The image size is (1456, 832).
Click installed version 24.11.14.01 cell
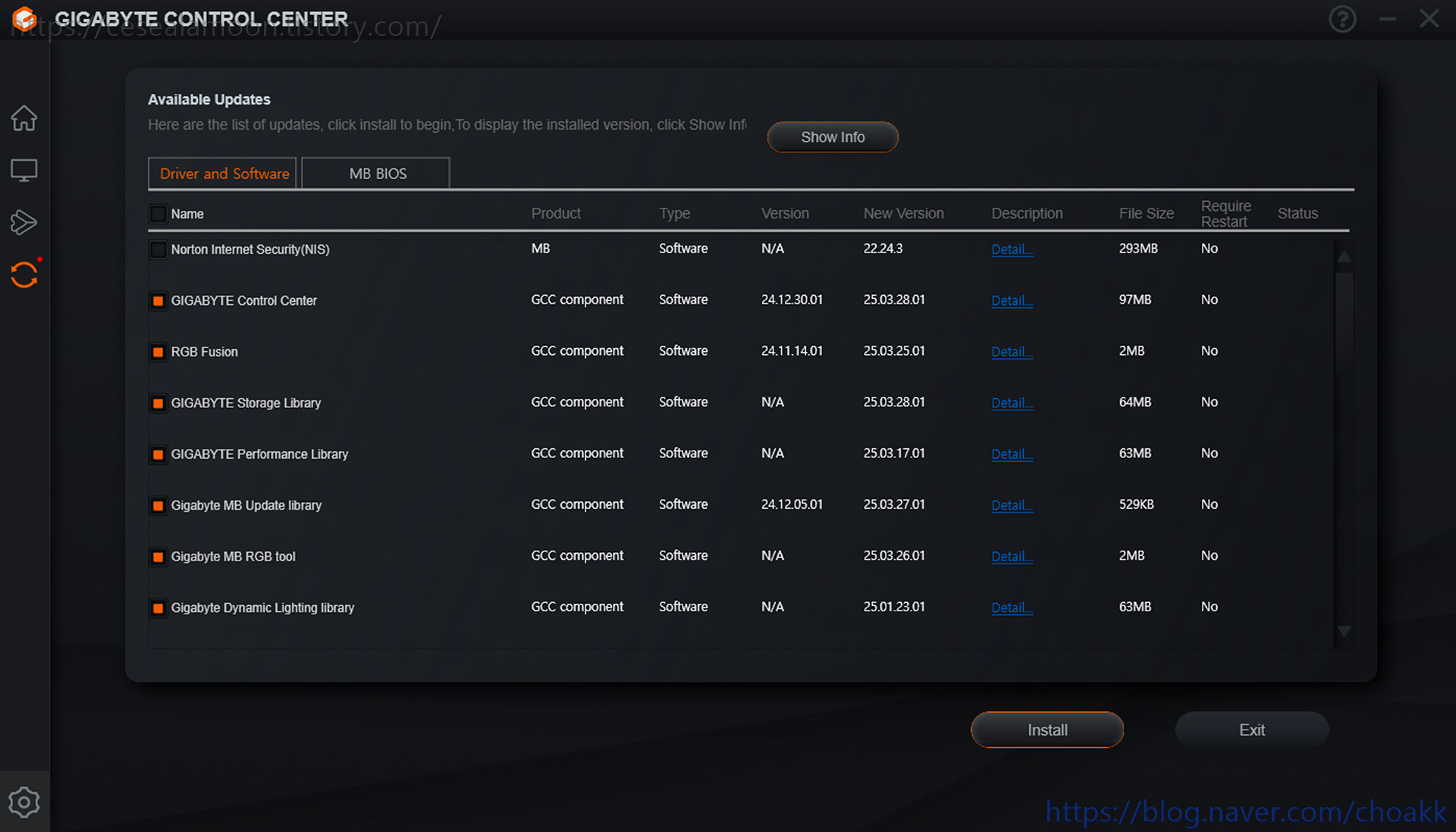(792, 351)
